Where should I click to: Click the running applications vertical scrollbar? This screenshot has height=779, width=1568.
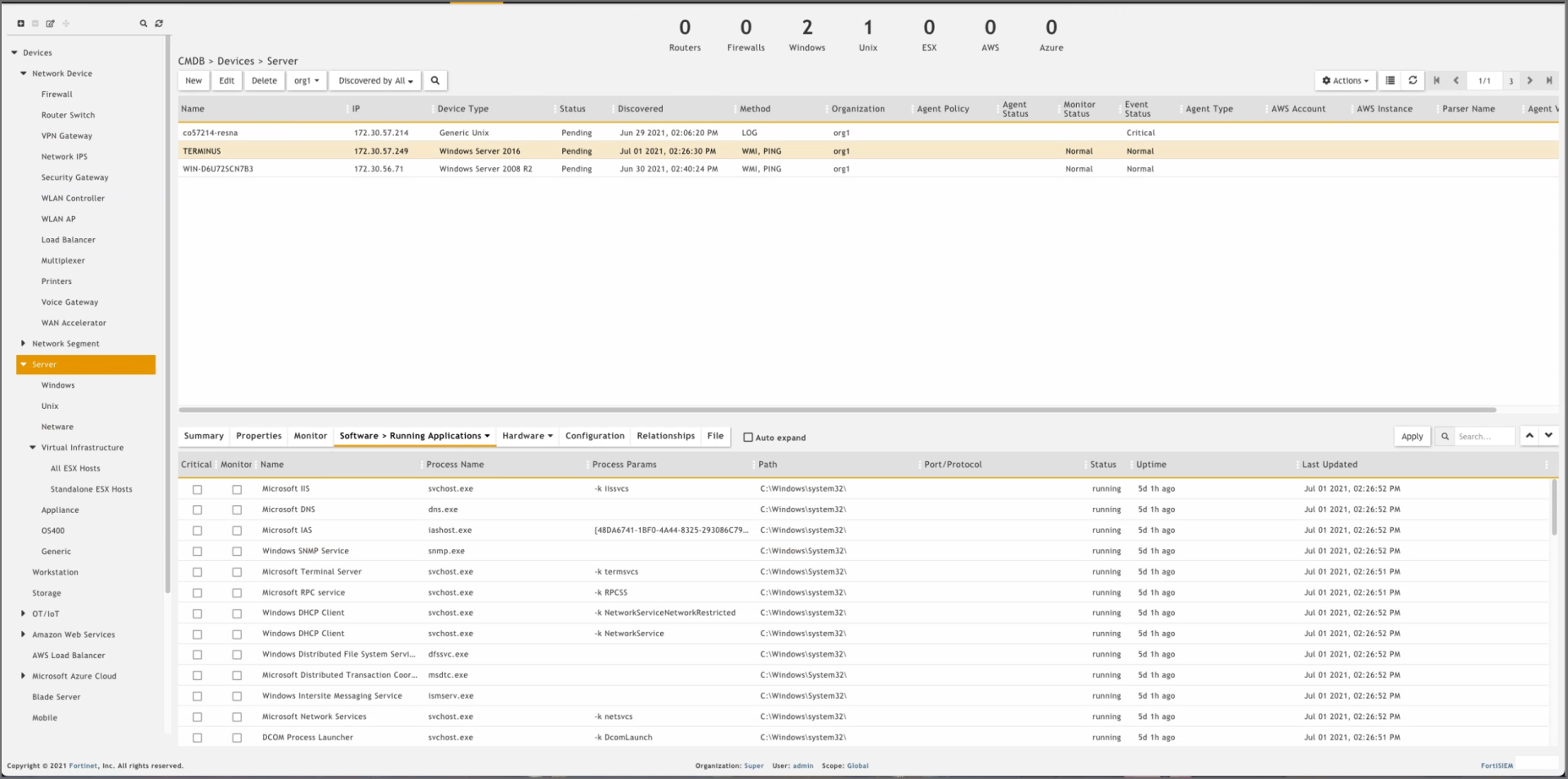pos(1554,507)
